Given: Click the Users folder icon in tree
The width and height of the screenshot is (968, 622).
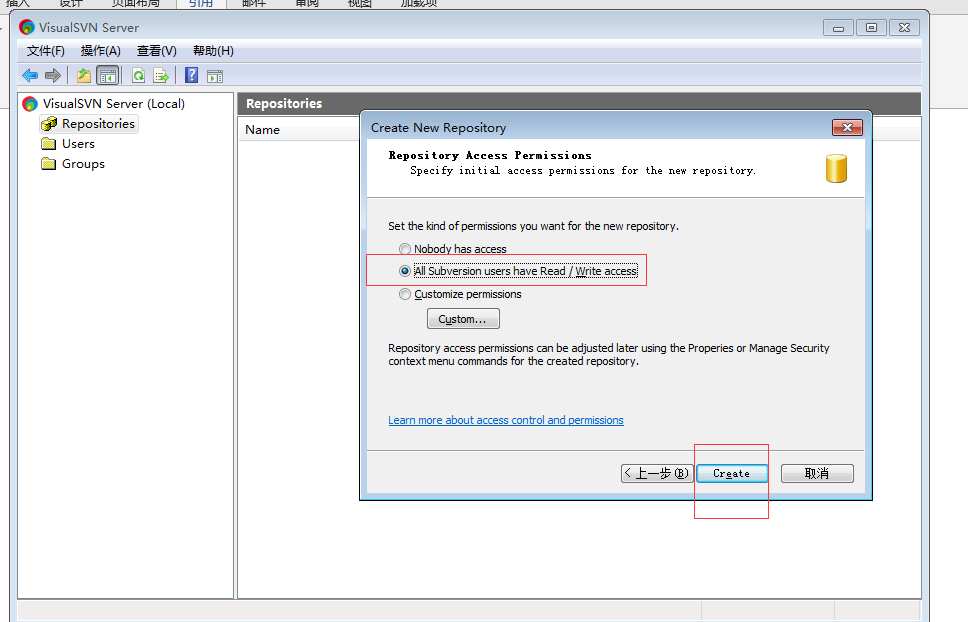Looking at the screenshot, I should click(x=49, y=144).
